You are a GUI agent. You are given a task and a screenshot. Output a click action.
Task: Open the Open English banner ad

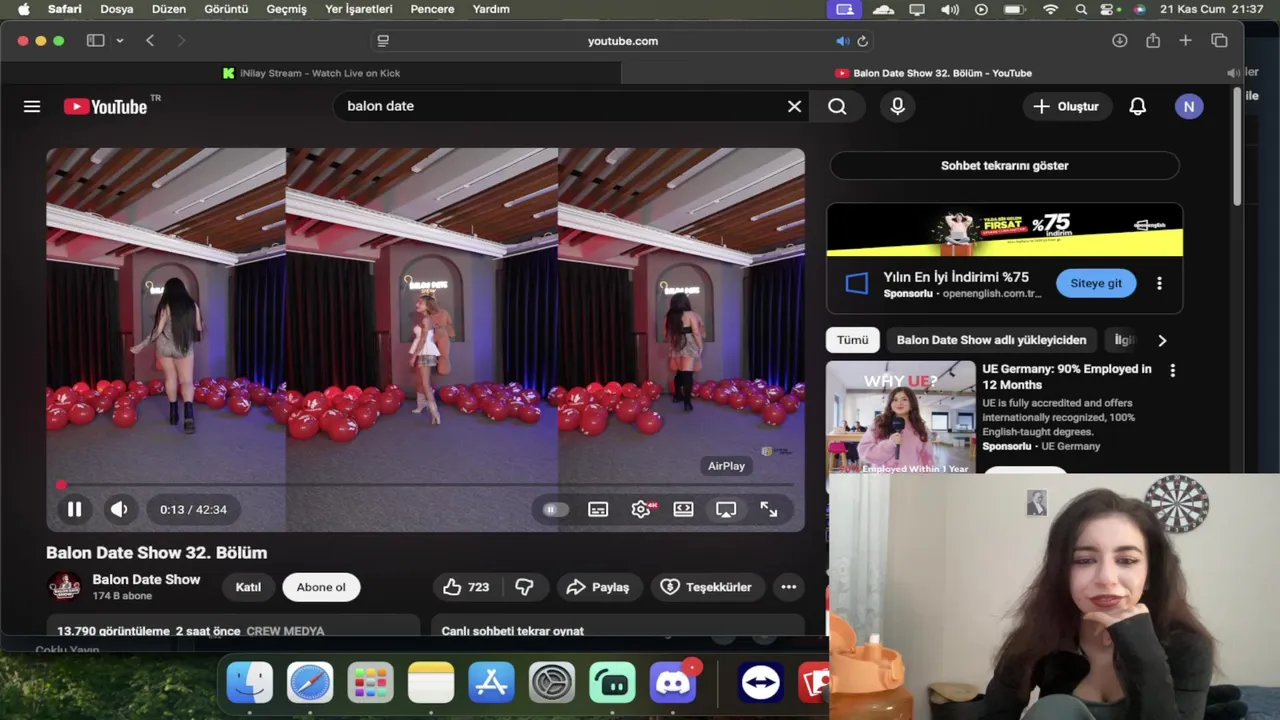(1004, 230)
